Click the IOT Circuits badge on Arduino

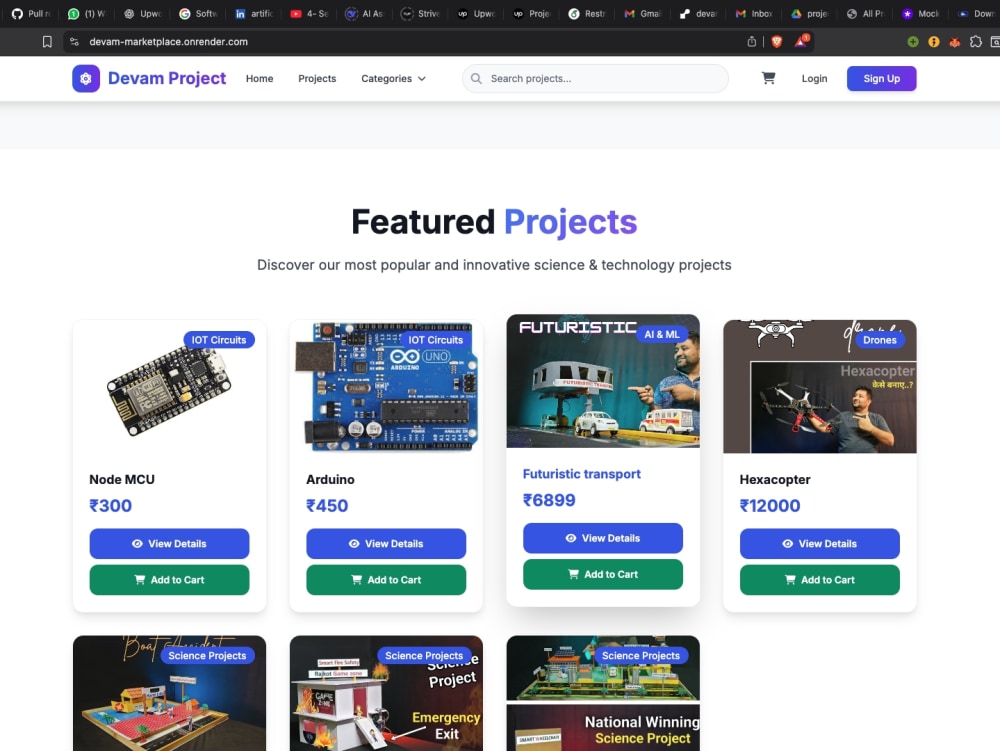[436, 340]
